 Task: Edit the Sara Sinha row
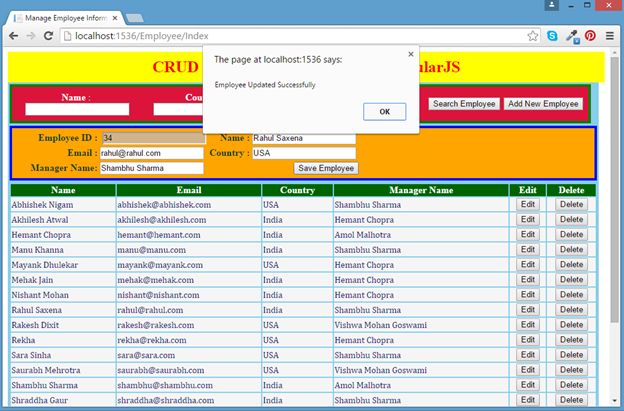(528, 355)
